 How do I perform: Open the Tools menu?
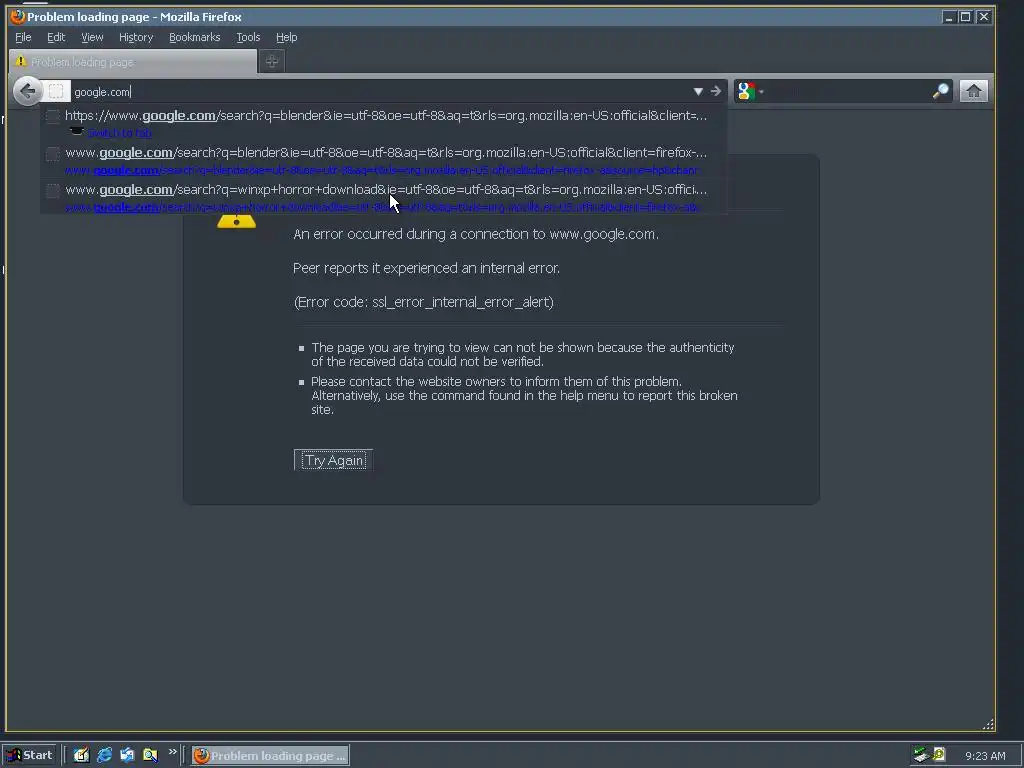coord(248,37)
